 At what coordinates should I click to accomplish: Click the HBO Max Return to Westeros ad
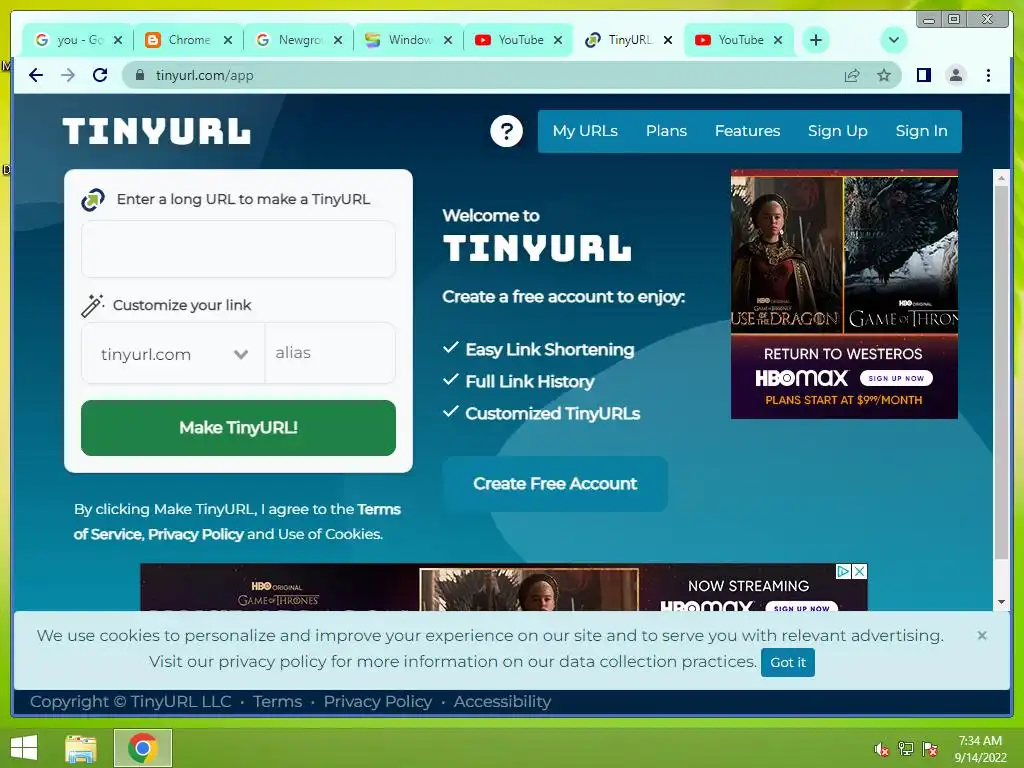844,294
